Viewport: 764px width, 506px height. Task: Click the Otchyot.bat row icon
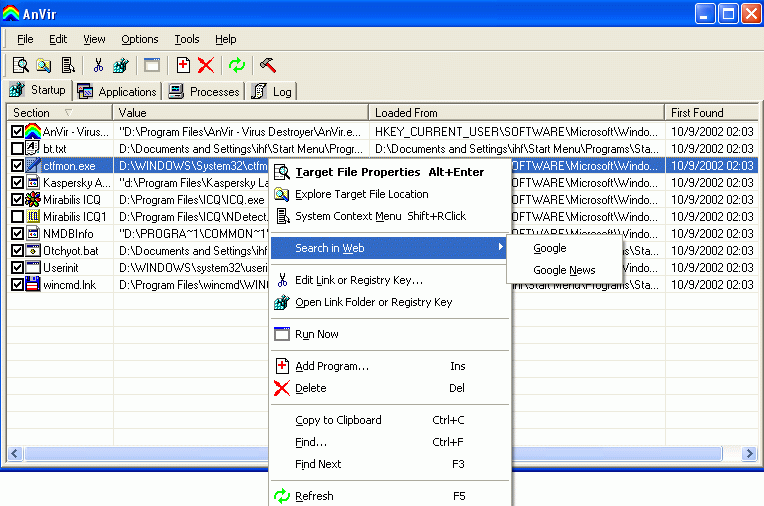pyautogui.click(x=33, y=251)
